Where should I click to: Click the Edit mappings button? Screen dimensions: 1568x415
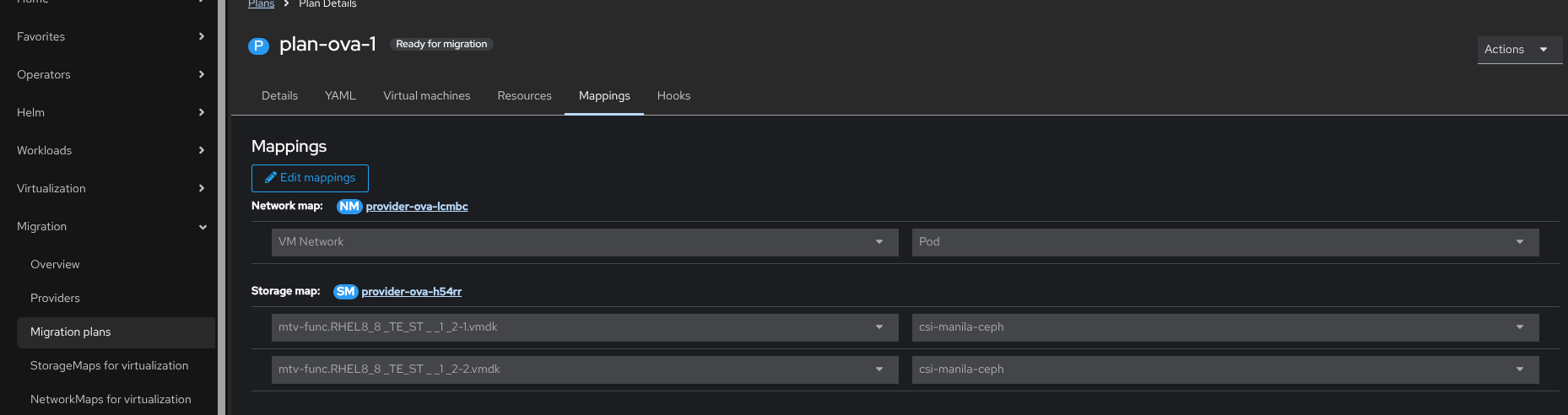pyautogui.click(x=310, y=178)
